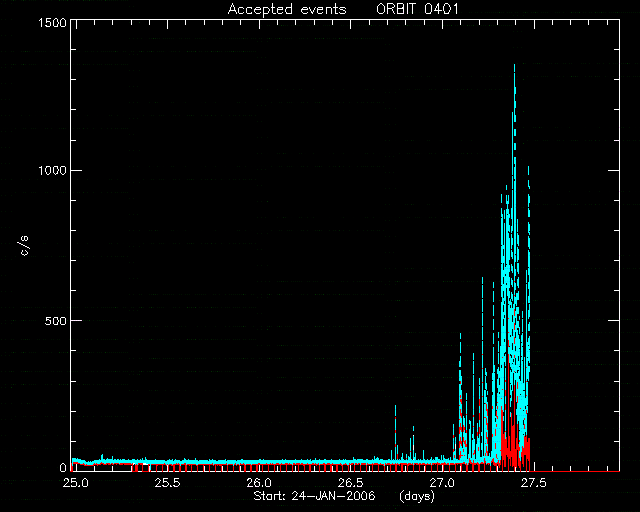Click the 25.0 x-axis tick label
This screenshot has height=512, width=640.
(x=76, y=483)
